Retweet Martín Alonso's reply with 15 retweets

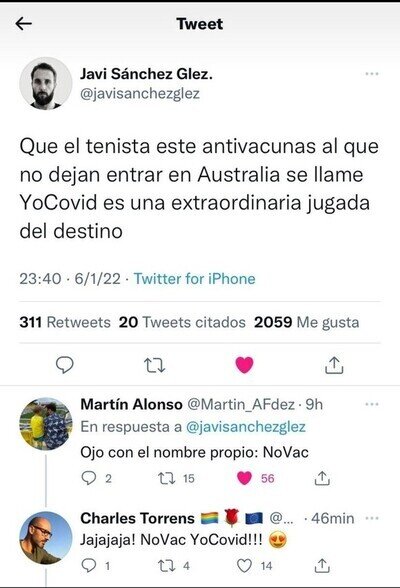[x=166, y=478]
